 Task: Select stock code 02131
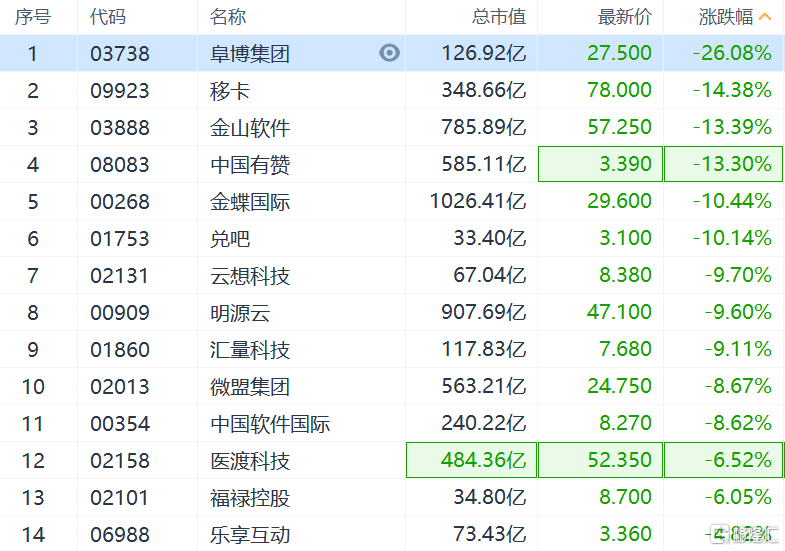(119, 276)
